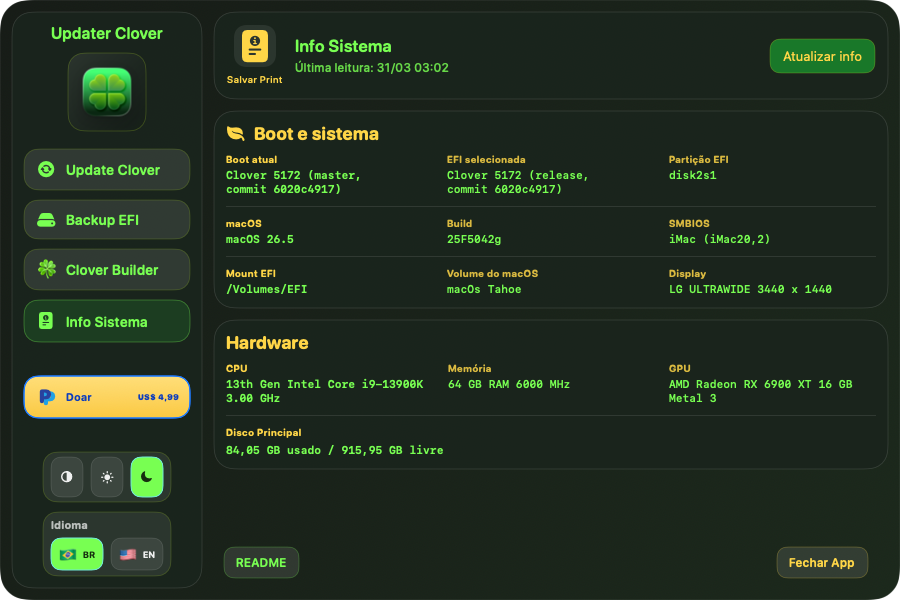The width and height of the screenshot is (900, 600).
Task: Click the Info Sistema sidebar icon
Action: [46, 321]
